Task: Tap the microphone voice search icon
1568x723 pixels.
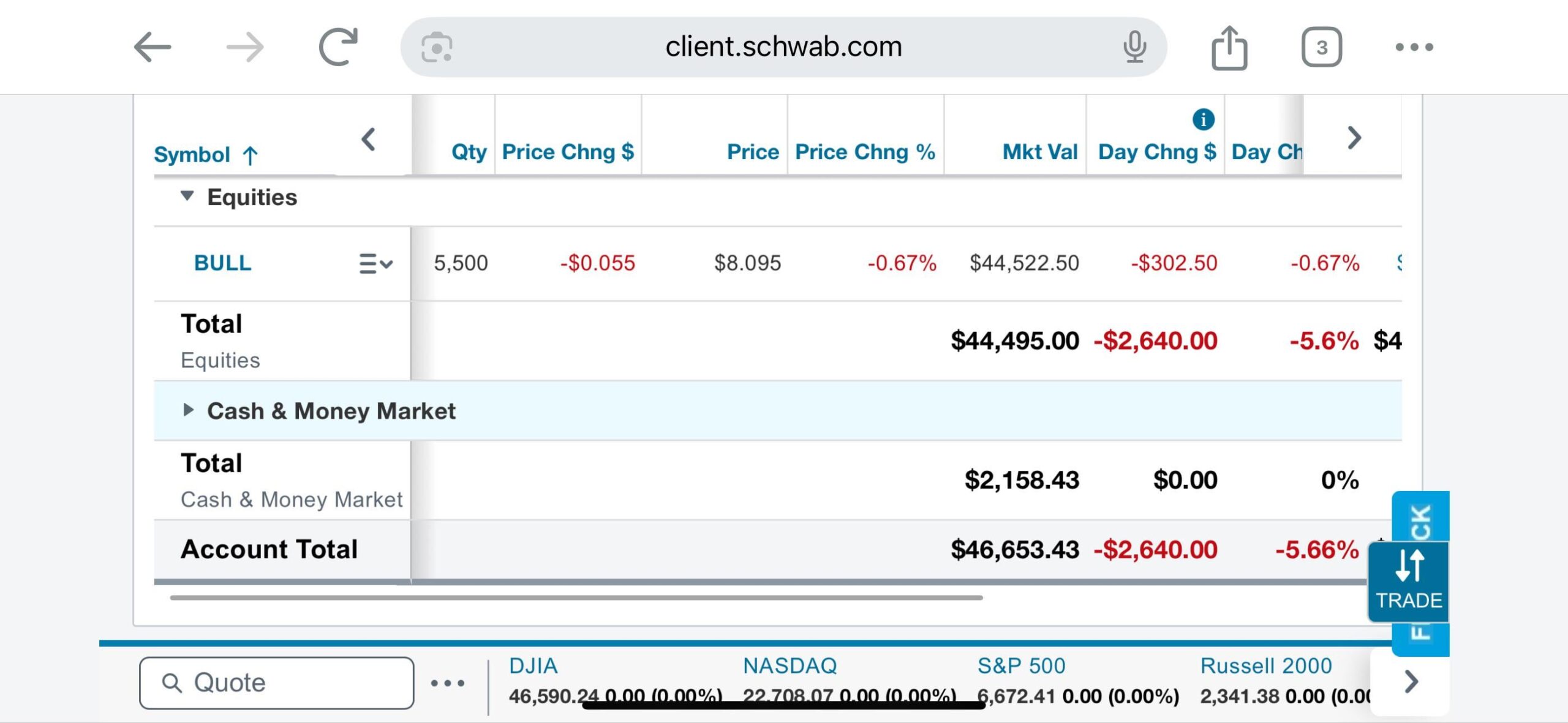Action: (1134, 47)
